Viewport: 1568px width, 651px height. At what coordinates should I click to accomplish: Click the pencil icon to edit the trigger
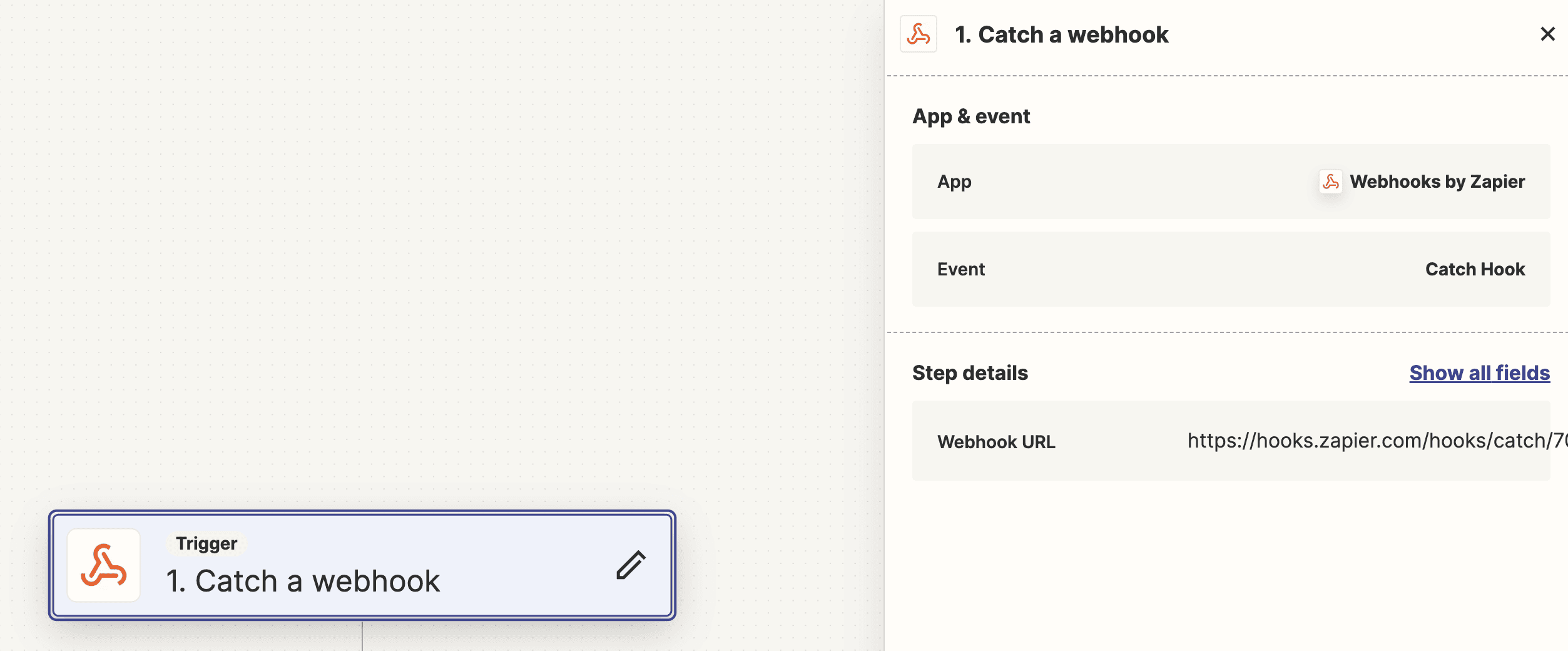coord(630,565)
